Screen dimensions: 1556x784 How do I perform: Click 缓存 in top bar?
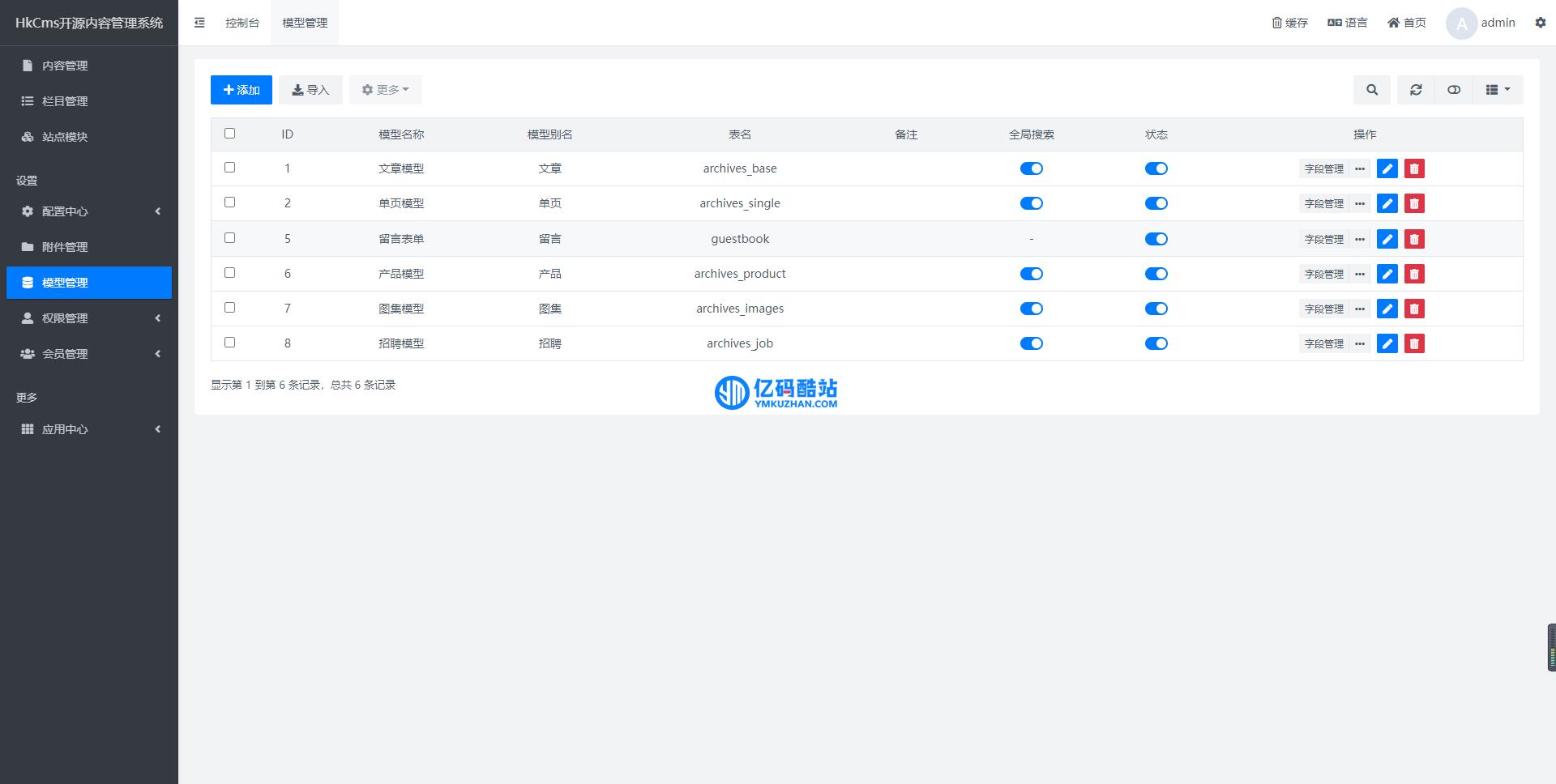point(1289,23)
